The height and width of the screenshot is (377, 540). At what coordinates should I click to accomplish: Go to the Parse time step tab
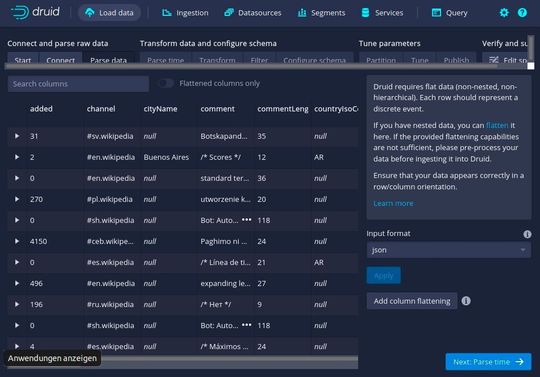coord(165,59)
